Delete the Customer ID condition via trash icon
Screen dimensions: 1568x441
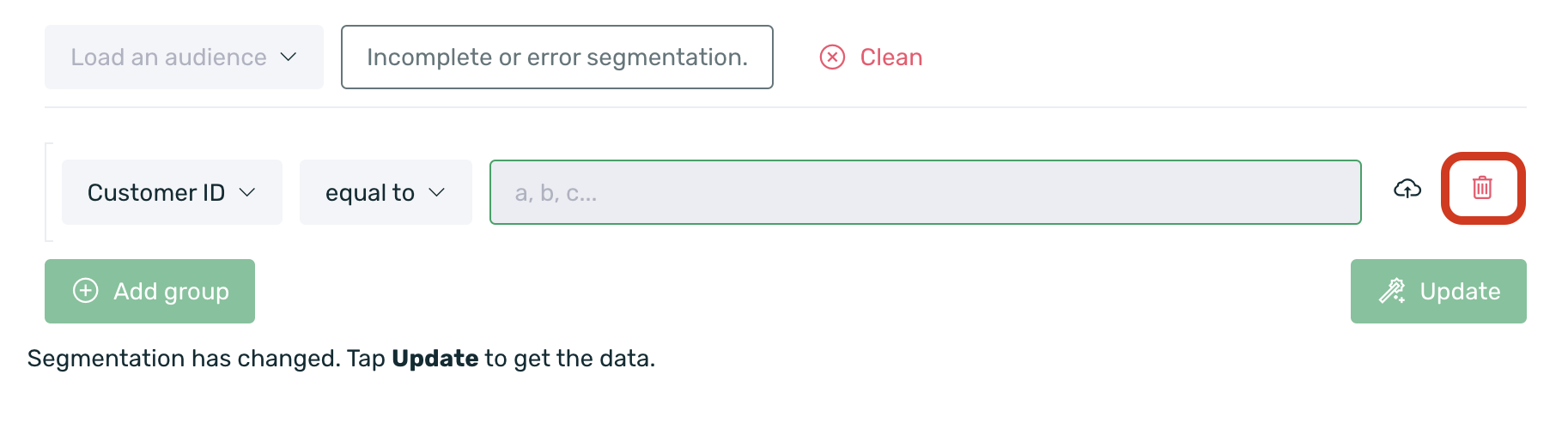[x=1482, y=188]
